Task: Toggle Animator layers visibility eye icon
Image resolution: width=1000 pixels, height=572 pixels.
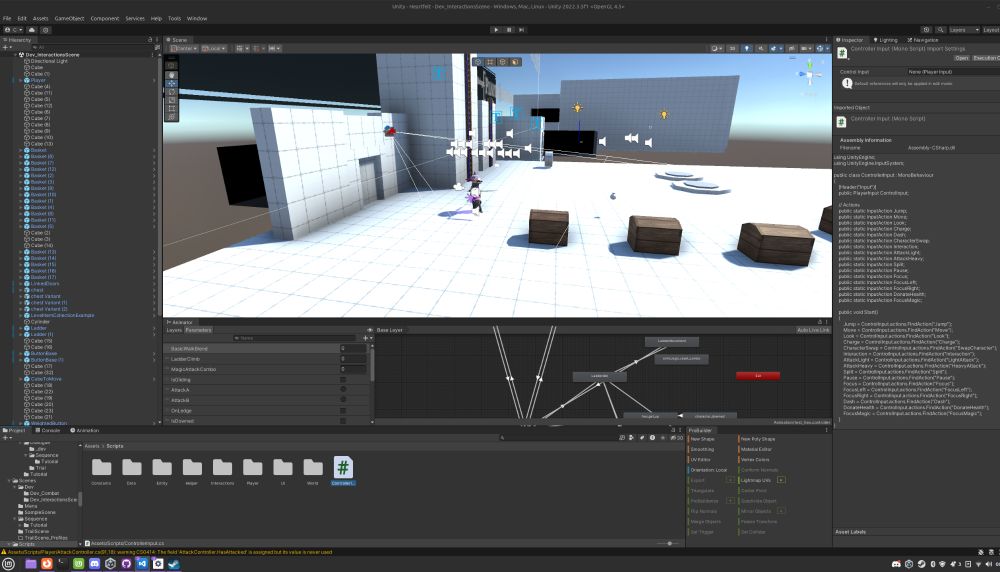Action: click(x=369, y=330)
